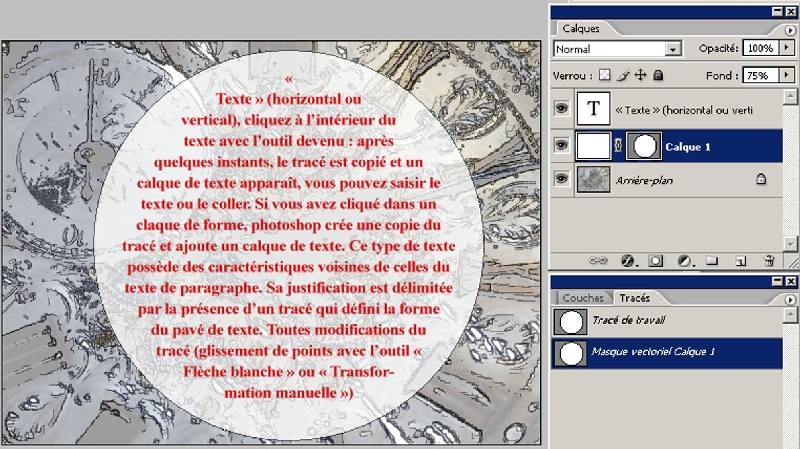Click Calque 1 vector mask thumbnail
The width and height of the screenshot is (800, 449).
coord(644,146)
